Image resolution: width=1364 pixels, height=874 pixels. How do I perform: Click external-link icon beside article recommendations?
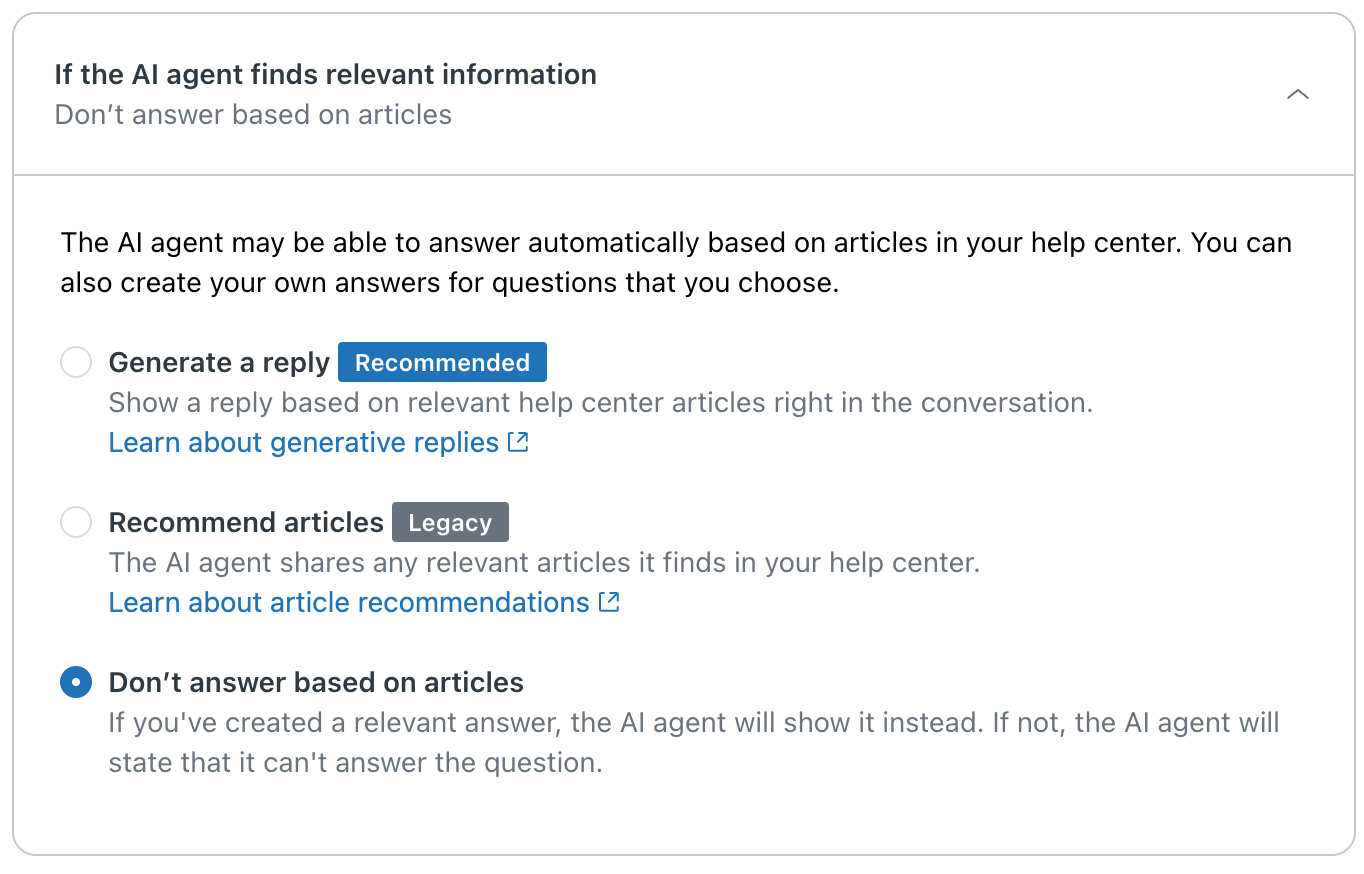coord(609,602)
